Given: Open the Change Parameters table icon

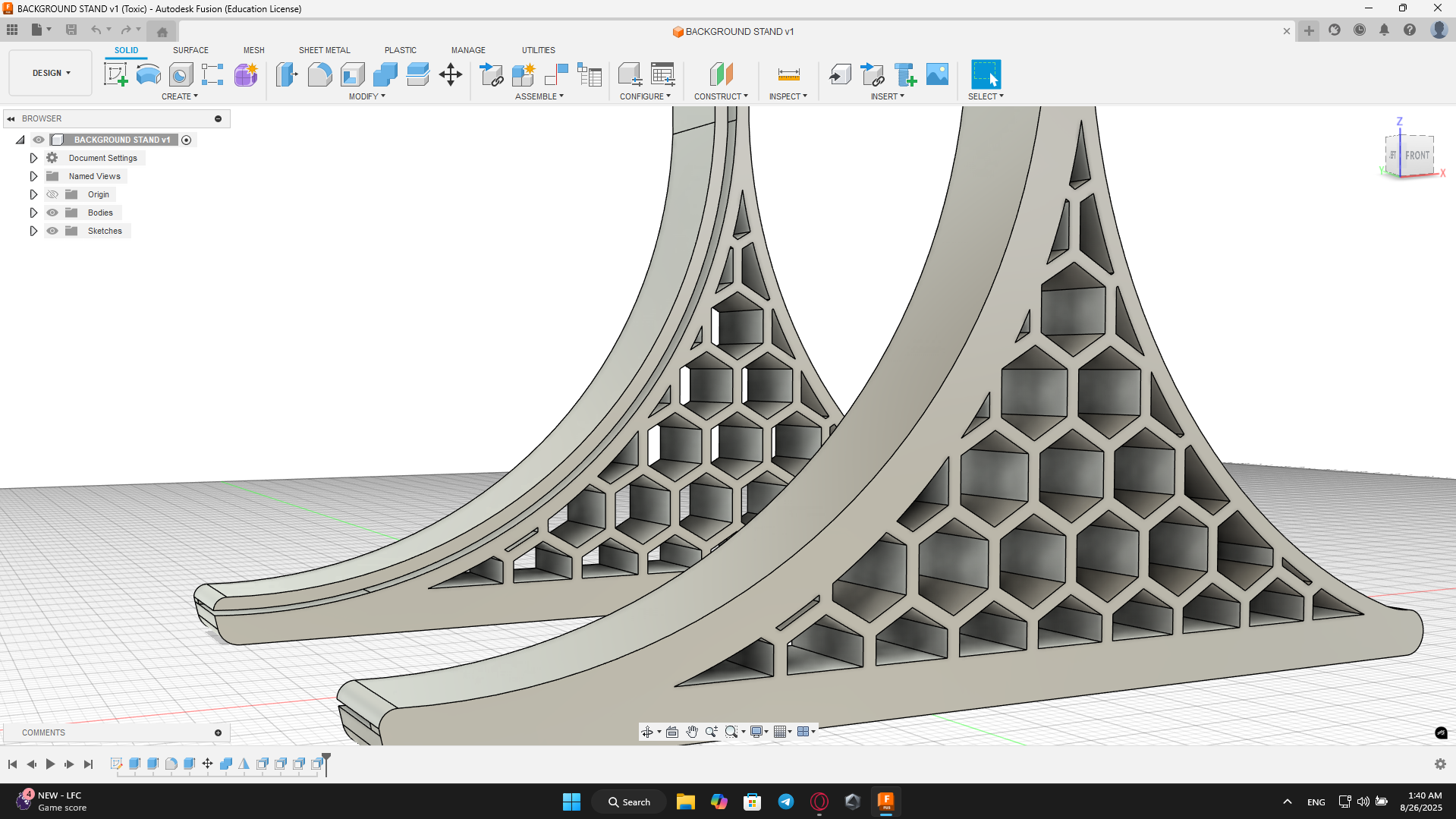Looking at the screenshot, I should tap(662, 74).
